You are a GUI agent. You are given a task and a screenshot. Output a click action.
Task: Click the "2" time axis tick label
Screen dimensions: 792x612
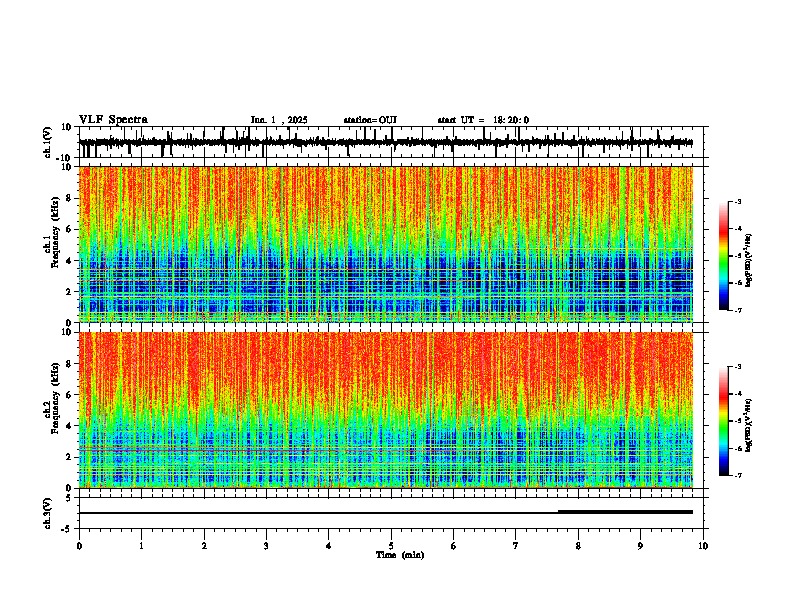pos(204,546)
